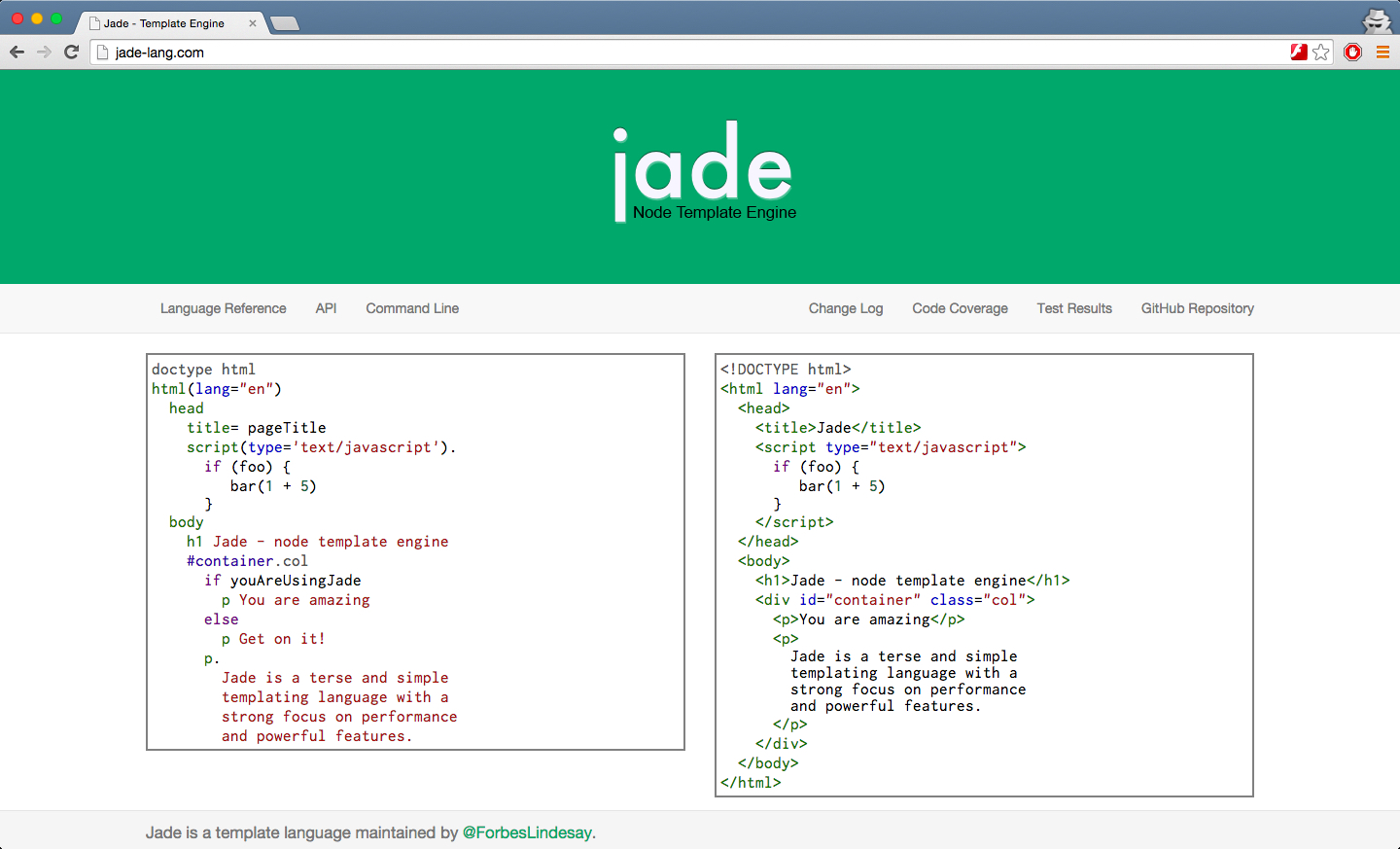Click the AdBlock stop-hand icon in toolbar

click(1353, 52)
